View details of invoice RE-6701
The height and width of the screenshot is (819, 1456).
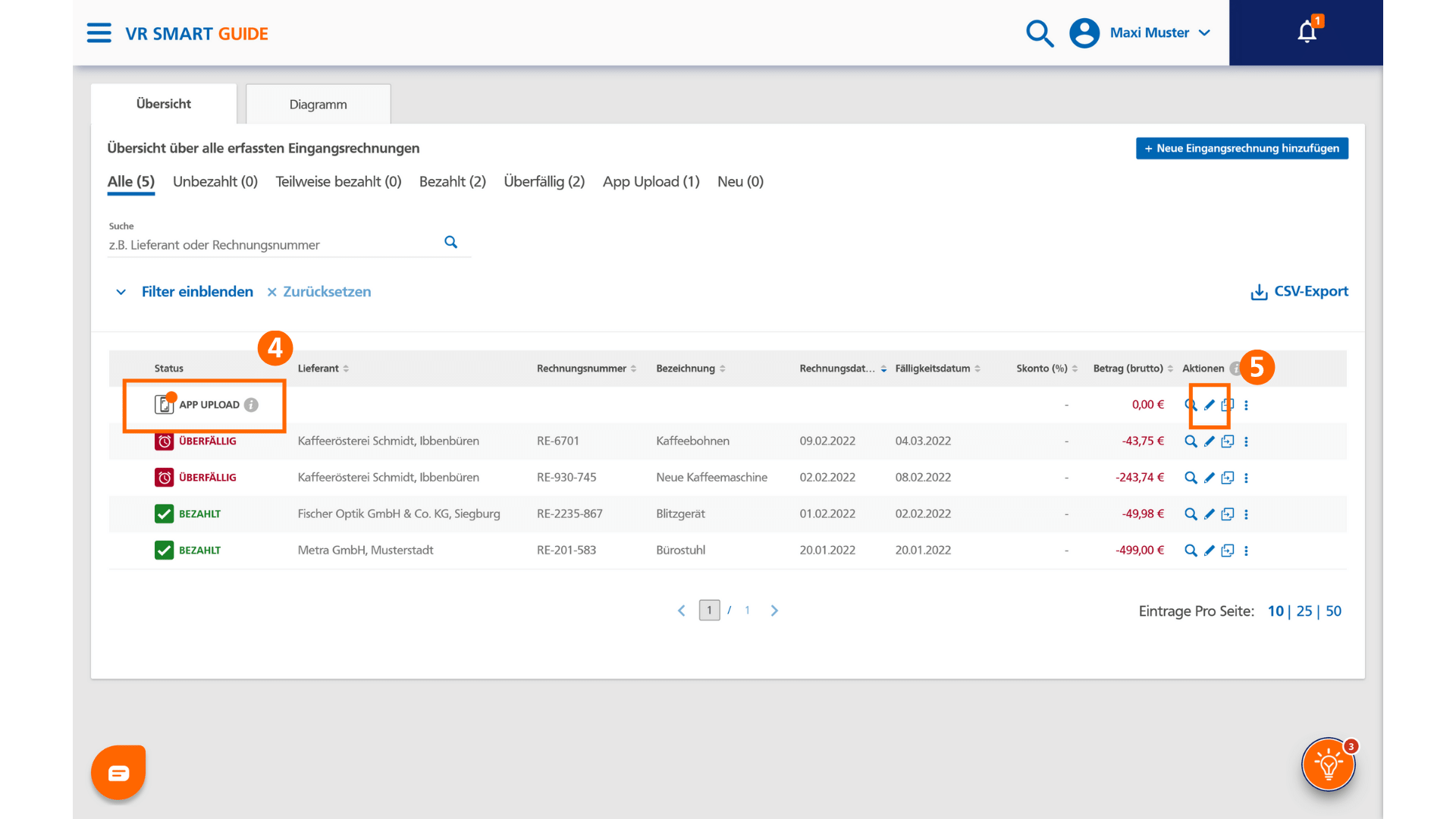[1191, 441]
